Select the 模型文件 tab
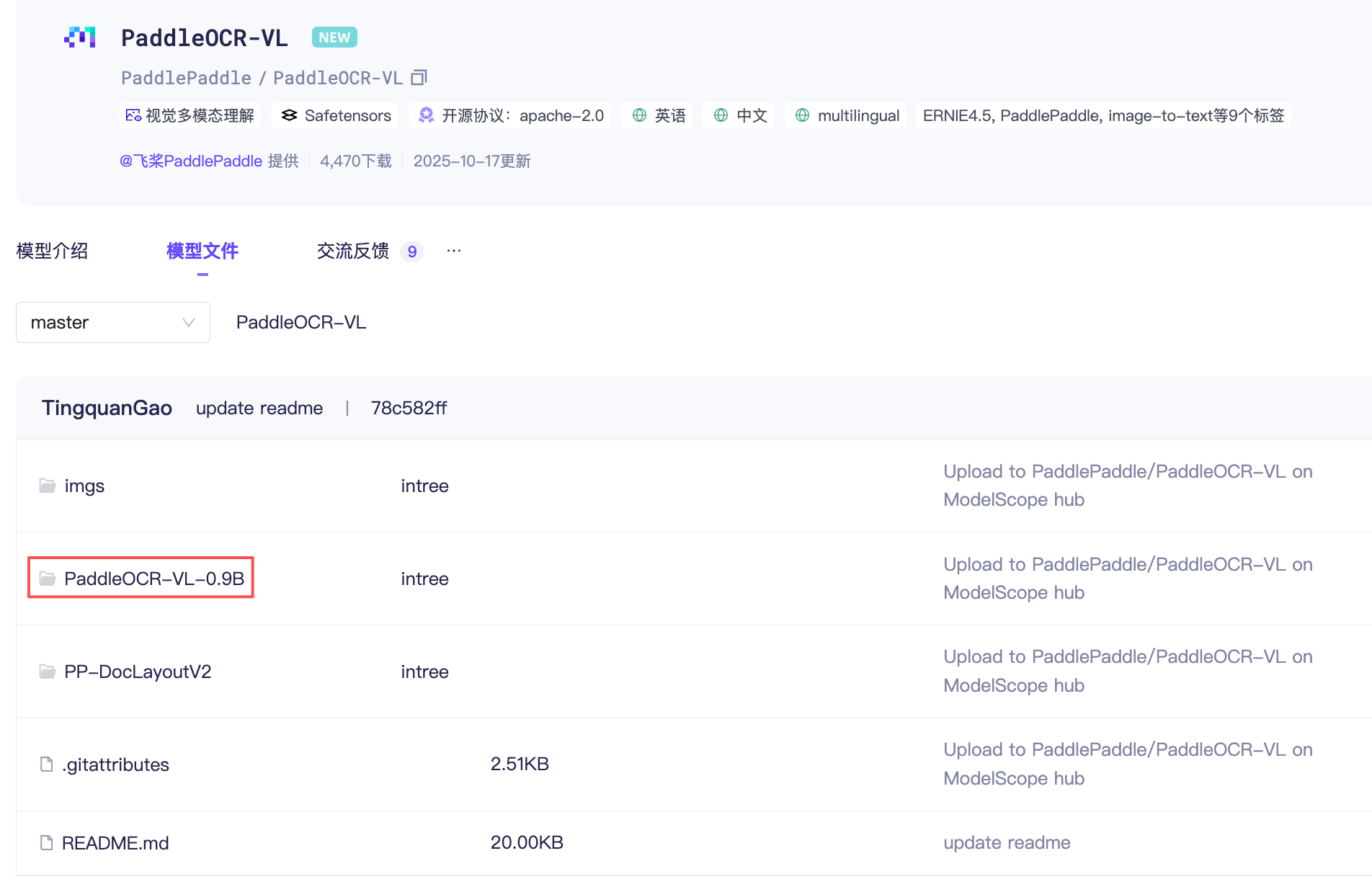Screen dimensions: 1372x892 202,251
